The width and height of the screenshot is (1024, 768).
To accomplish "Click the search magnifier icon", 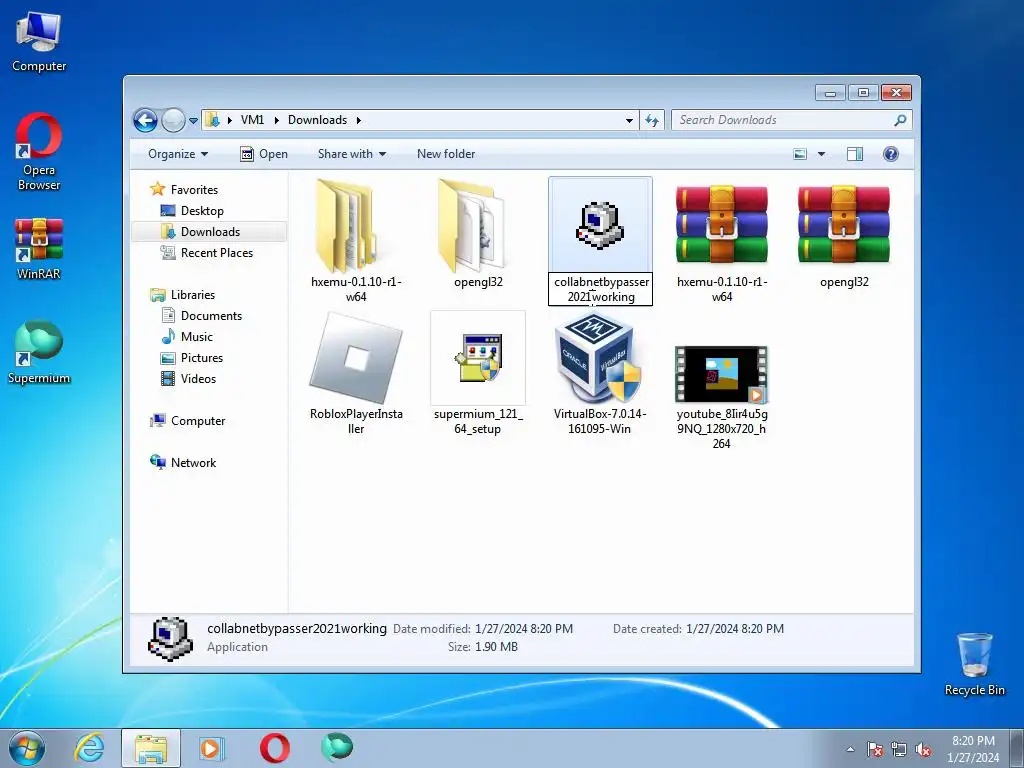I will [x=900, y=120].
